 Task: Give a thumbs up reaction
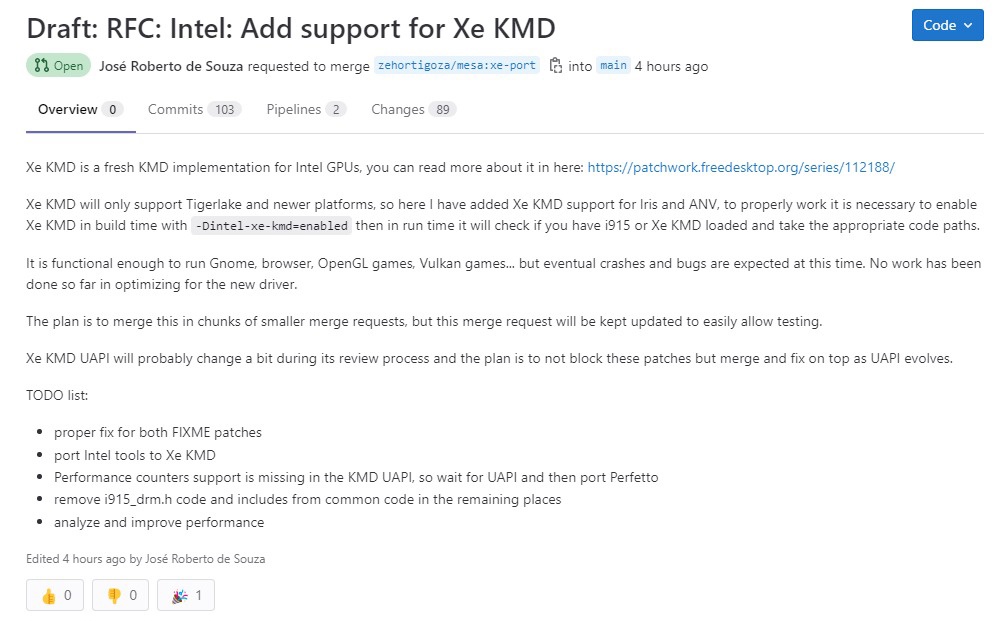pos(54,595)
